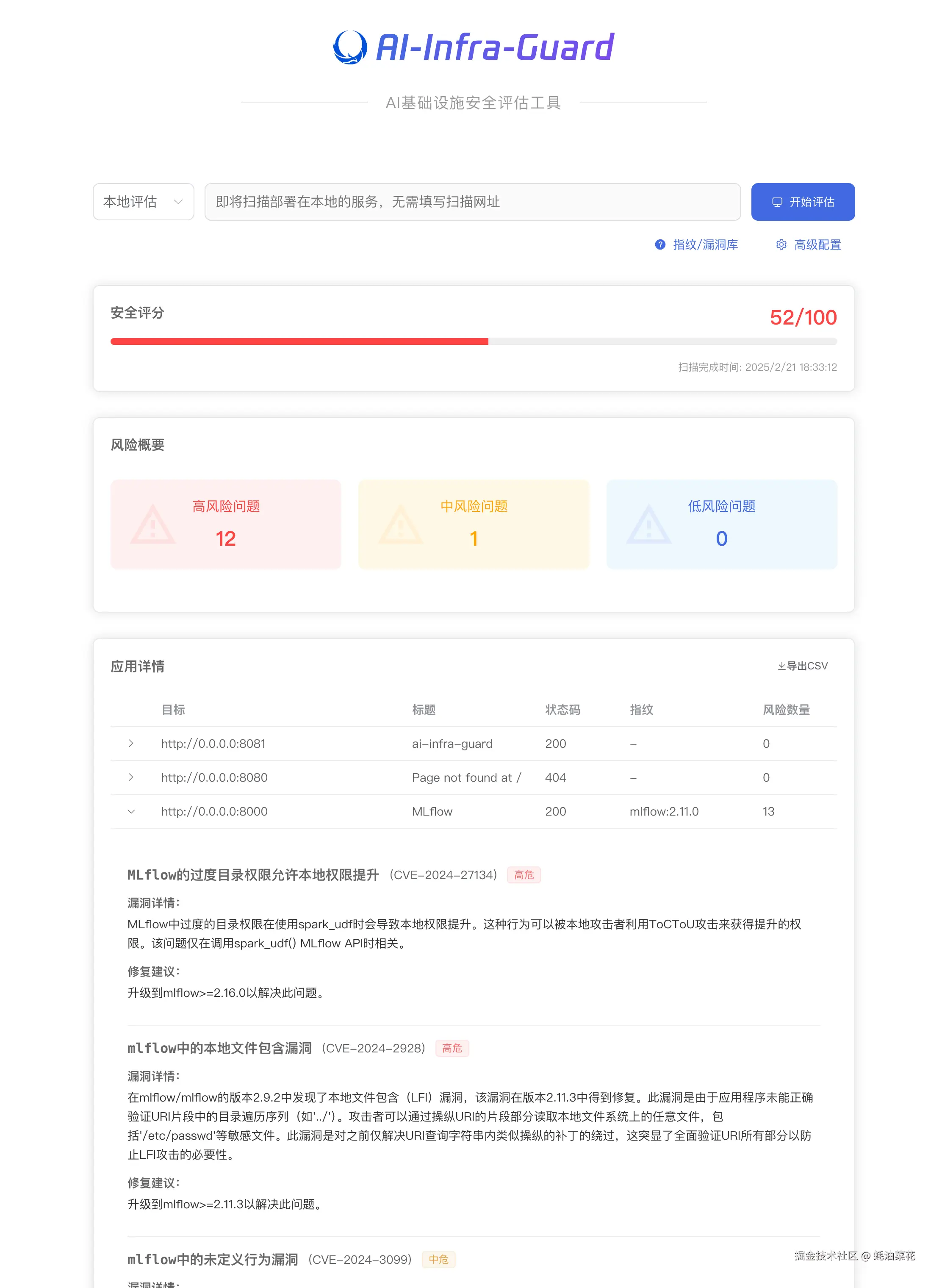The height and width of the screenshot is (1288, 942).
Task: Click the scan URL input field
Action: [473, 202]
